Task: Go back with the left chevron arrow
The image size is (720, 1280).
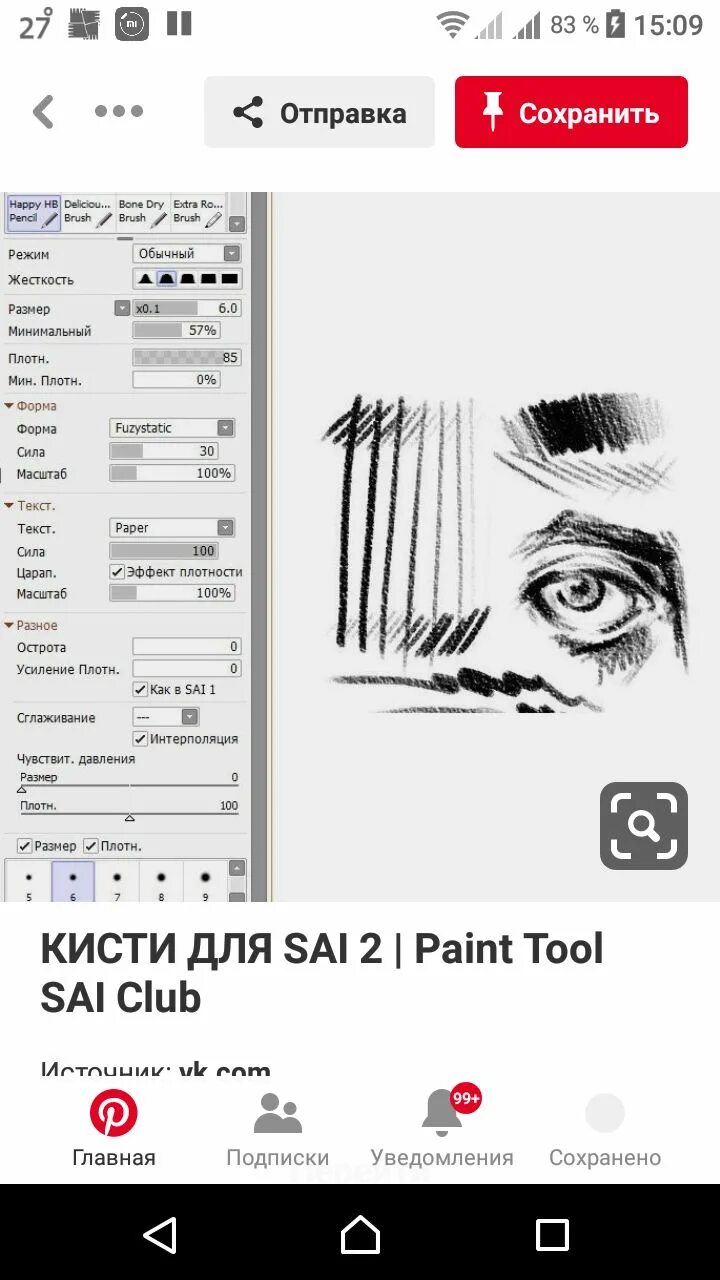Action: point(43,112)
